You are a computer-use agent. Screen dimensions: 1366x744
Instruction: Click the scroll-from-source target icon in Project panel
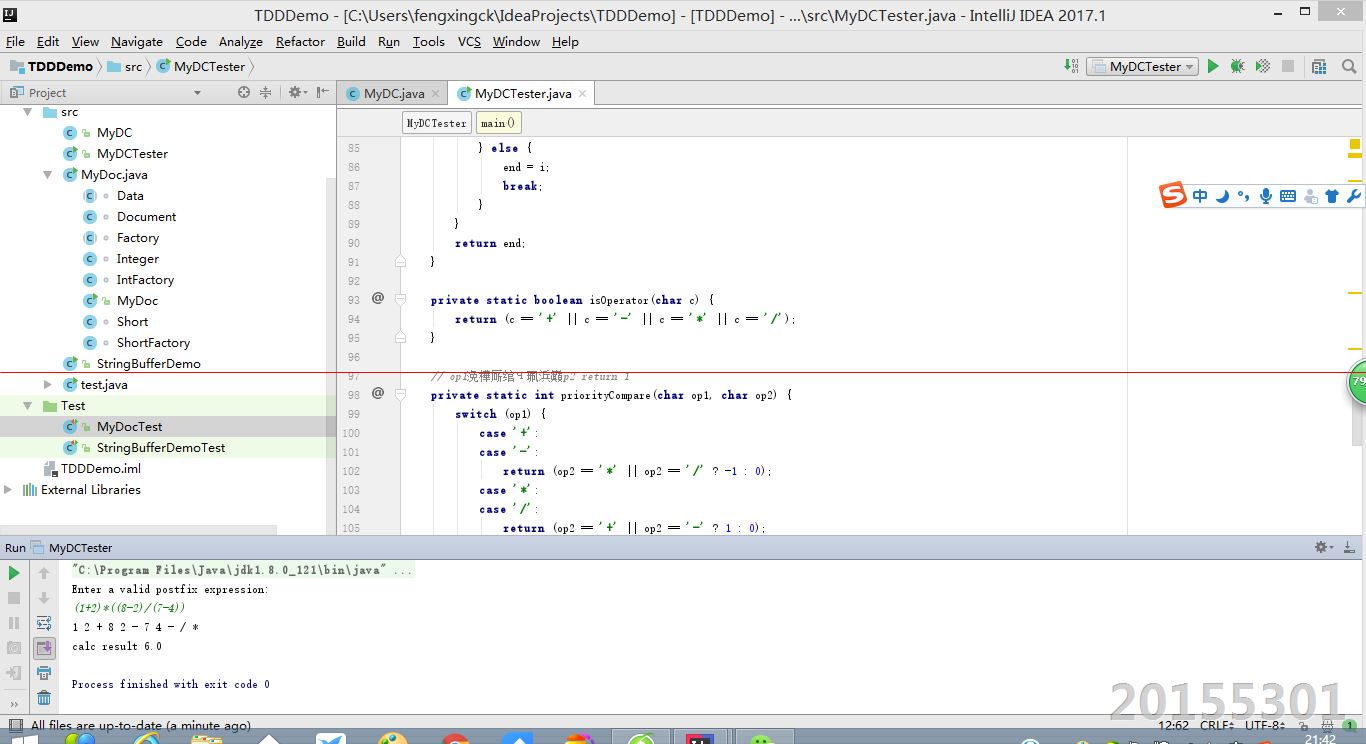244,92
